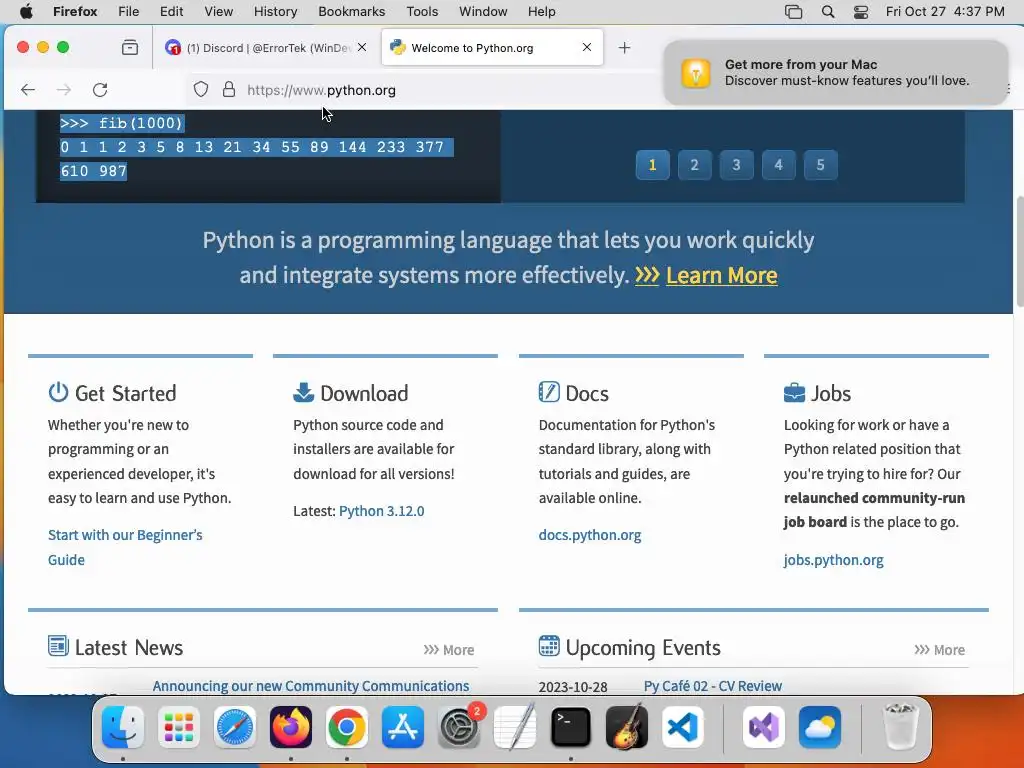Open Py Café 02 - CV Review event
This screenshot has height=768, width=1024.
tap(712, 686)
